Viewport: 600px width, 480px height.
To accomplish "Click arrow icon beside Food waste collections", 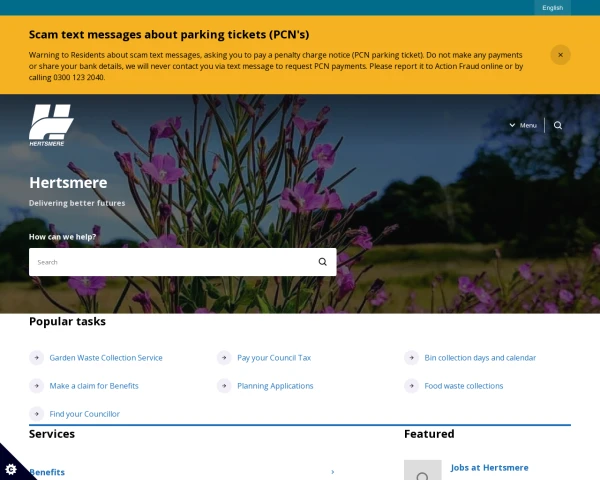I will click(412, 385).
